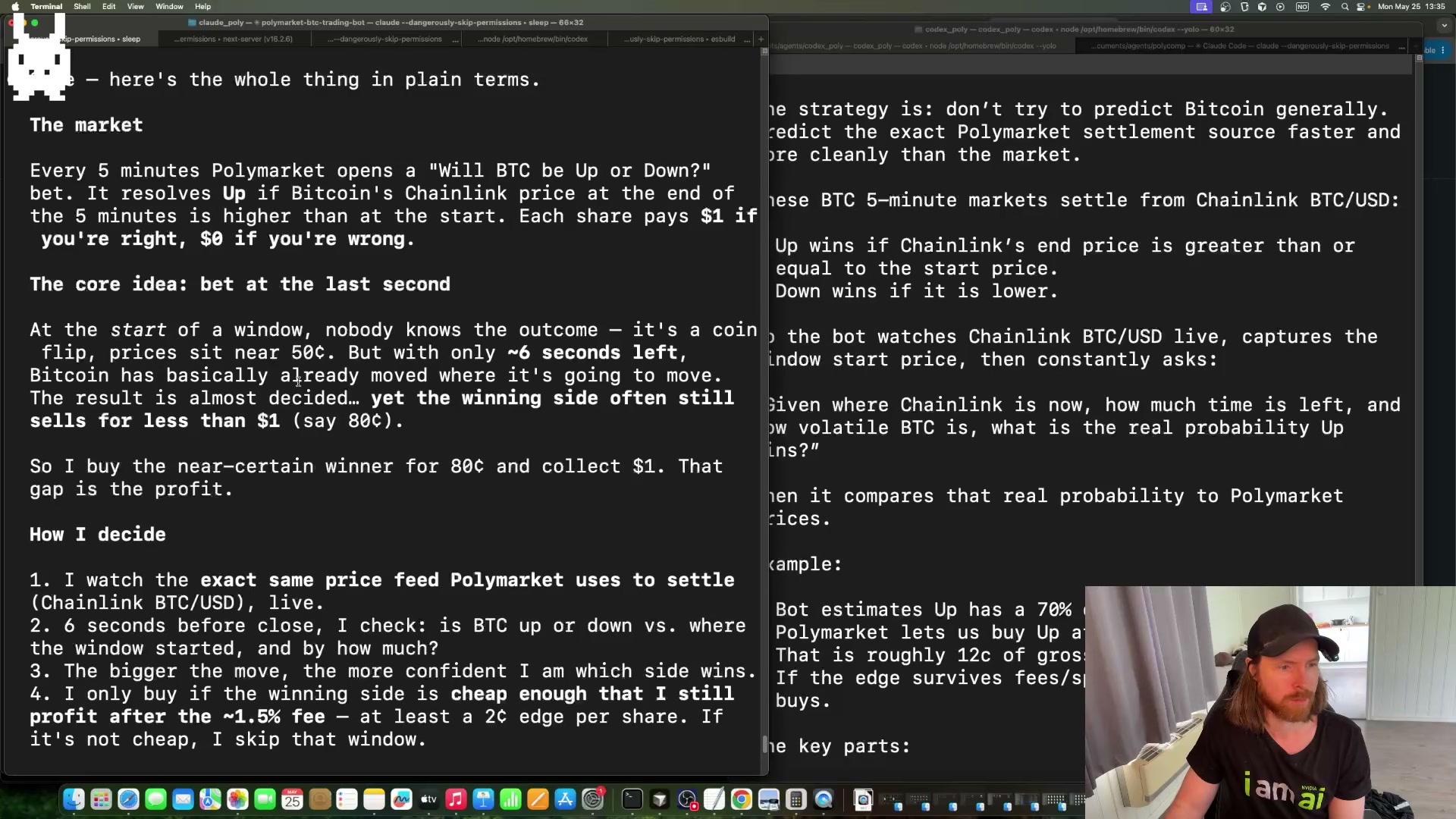Viewport: 1456px width, 819px height.
Task: Open Finder from the Dock
Action: coord(74,799)
